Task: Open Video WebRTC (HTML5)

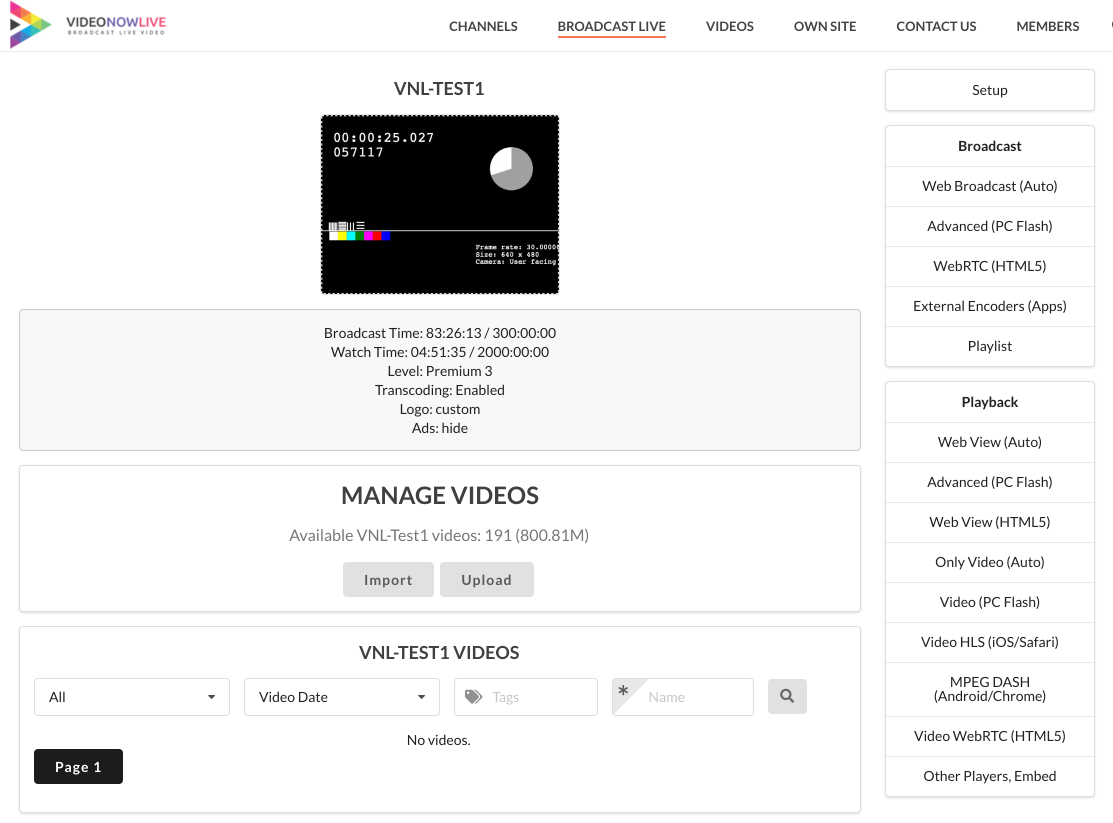Action: (989, 736)
